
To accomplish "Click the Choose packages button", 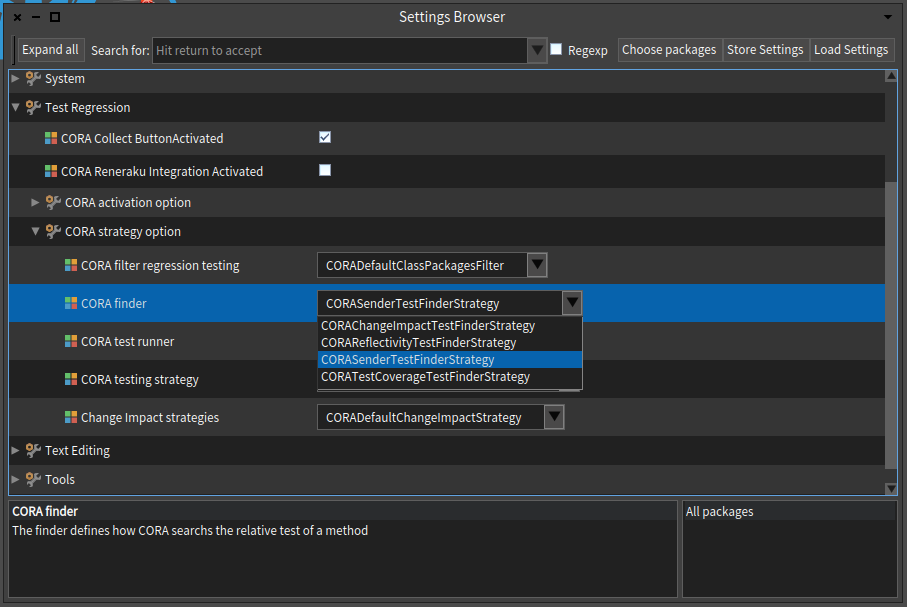I will click(x=669, y=50).
